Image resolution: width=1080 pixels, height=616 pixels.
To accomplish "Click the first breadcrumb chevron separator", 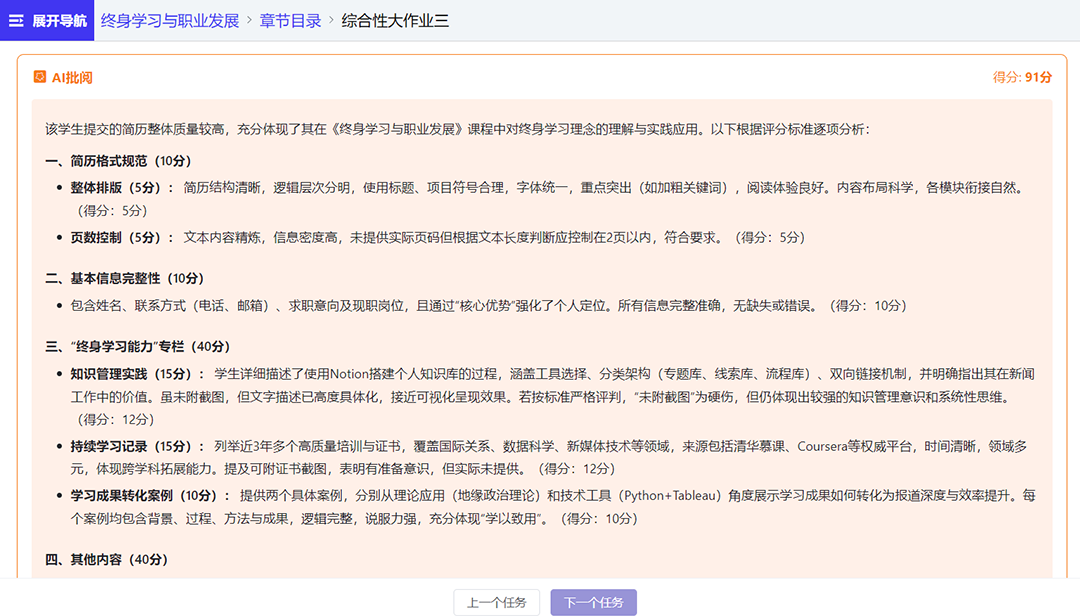I will tap(249, 21).
